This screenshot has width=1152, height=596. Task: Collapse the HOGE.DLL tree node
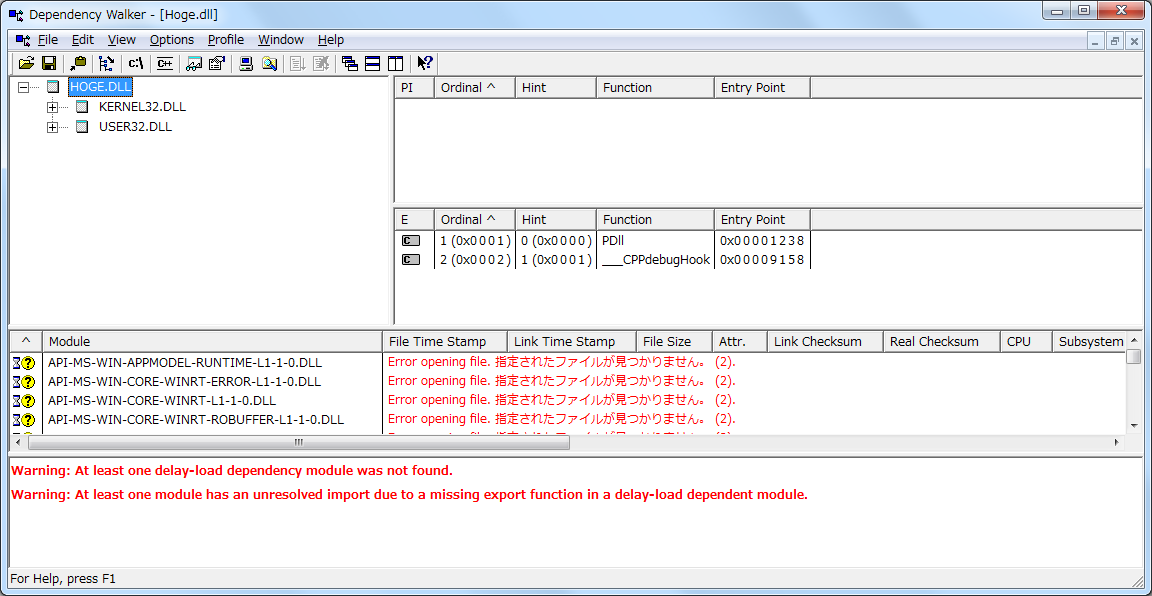coord(23,87)
